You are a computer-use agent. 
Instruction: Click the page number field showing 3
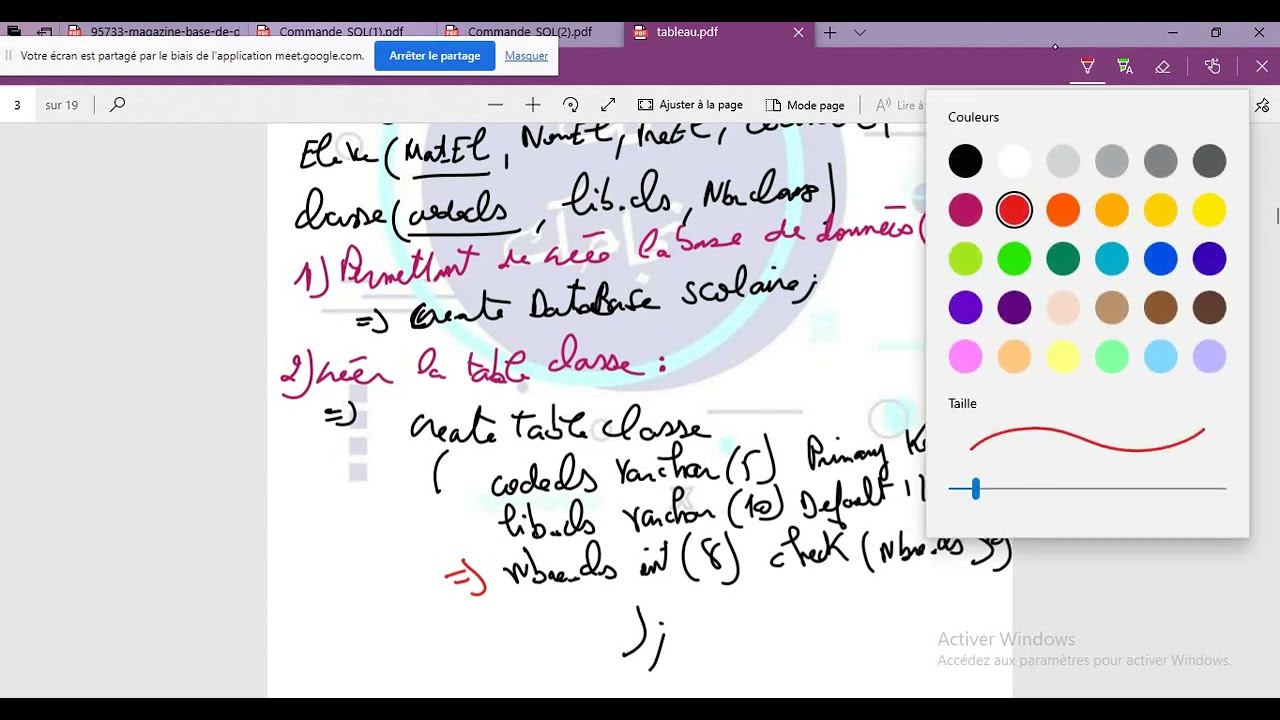17,104
